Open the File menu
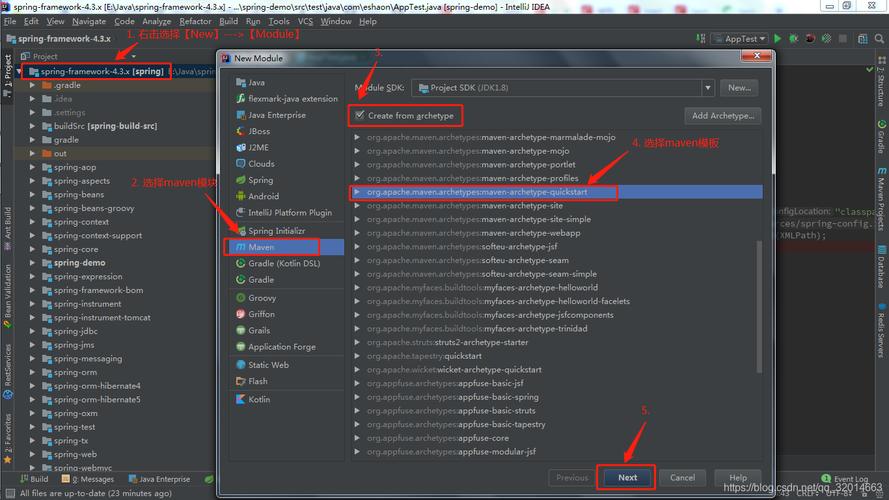 (x=10, y=21)
